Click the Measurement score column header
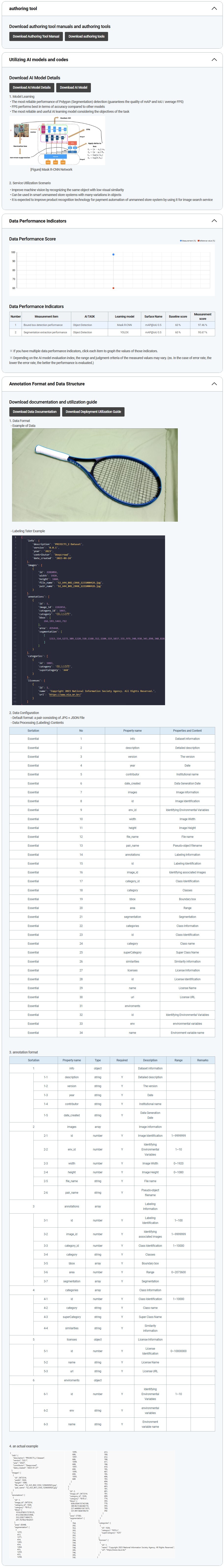The height and width of the screenshot is (1568, 224). pos(203,317)
